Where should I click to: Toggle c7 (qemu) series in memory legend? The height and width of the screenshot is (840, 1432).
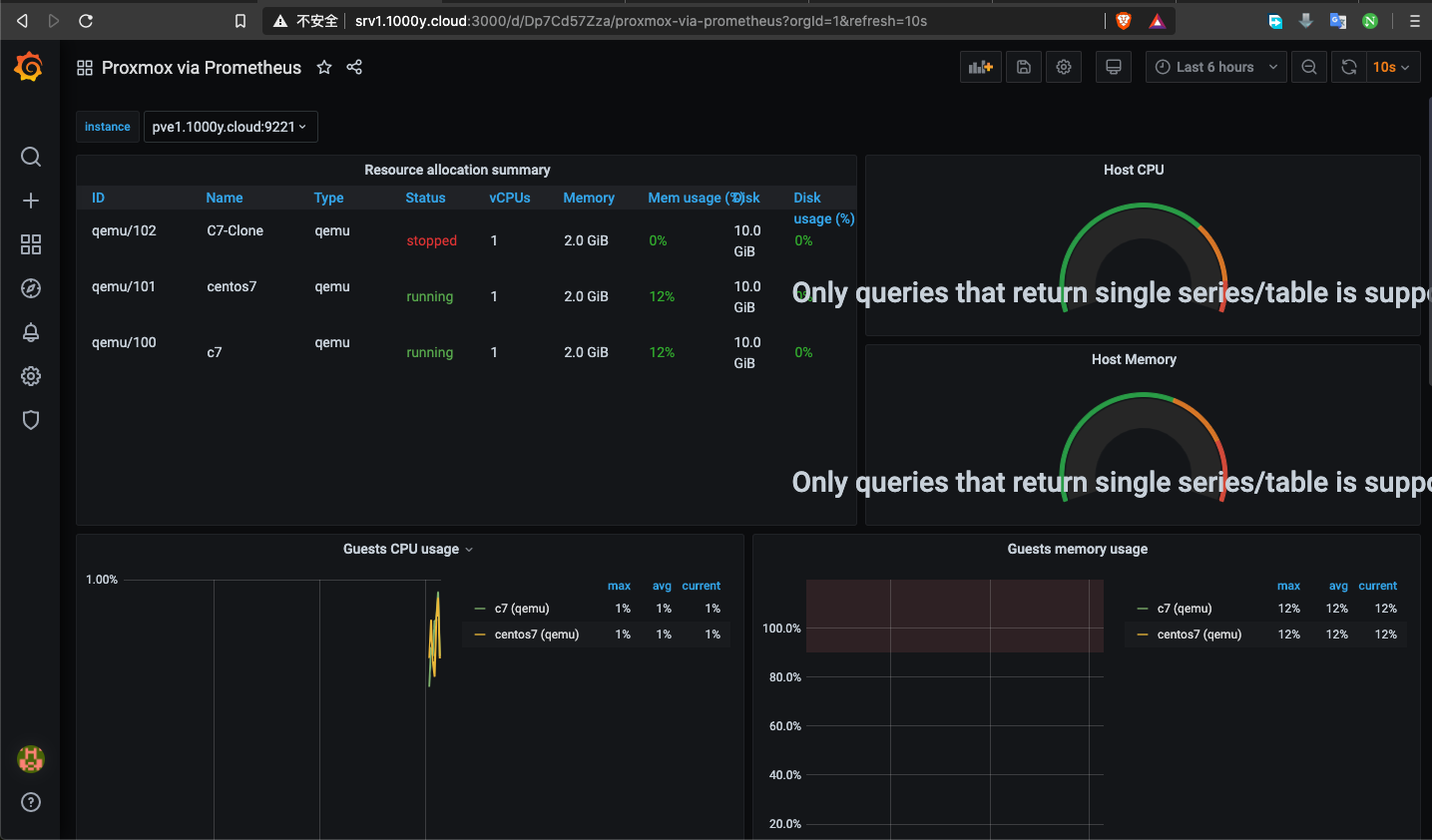(x=1185, y=609)
